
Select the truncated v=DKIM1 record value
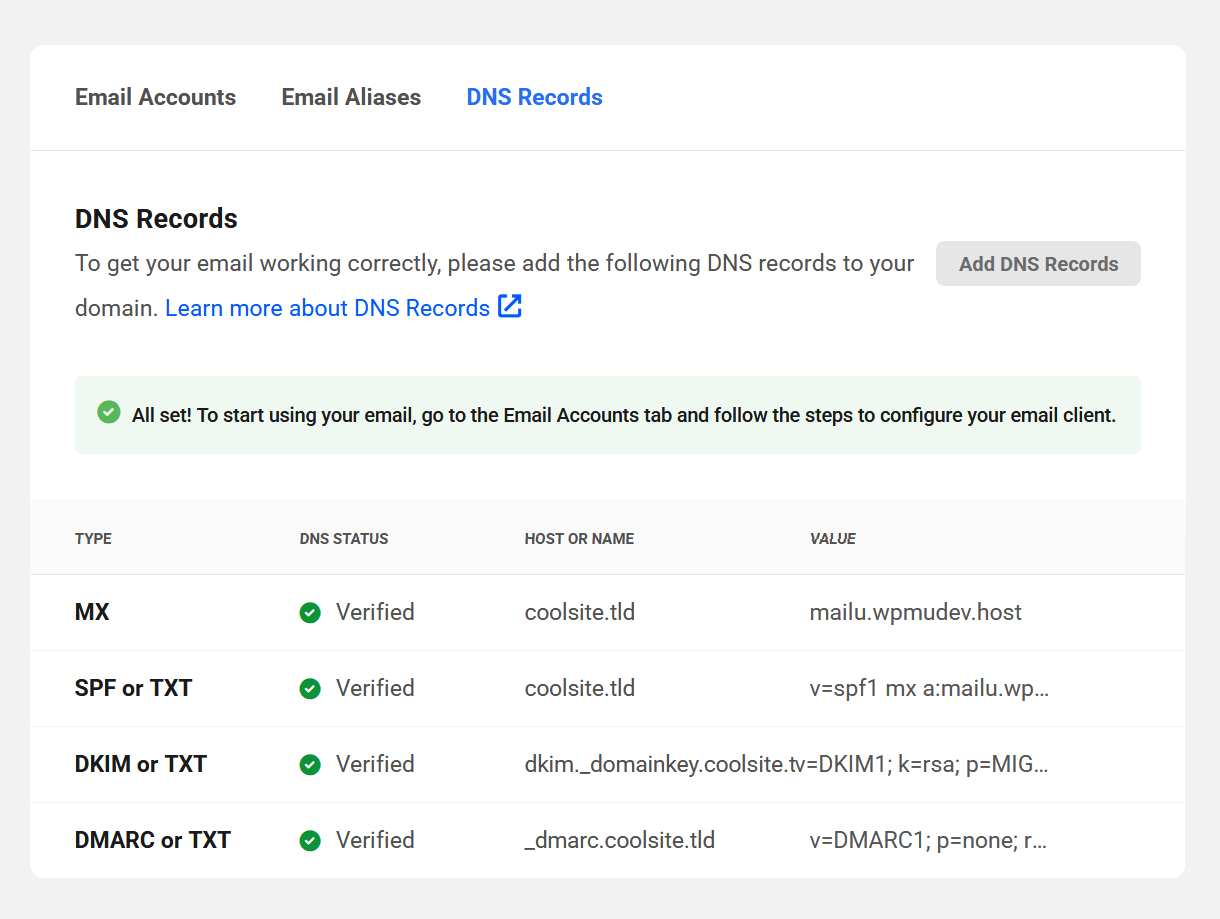pos(930,764)
